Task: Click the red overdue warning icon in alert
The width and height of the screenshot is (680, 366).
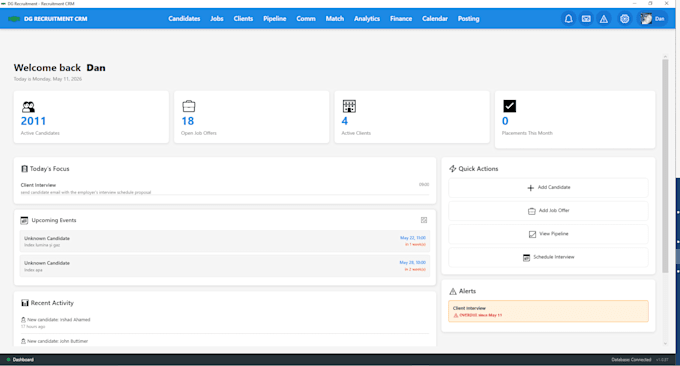Action: click(x=456, y=315)
